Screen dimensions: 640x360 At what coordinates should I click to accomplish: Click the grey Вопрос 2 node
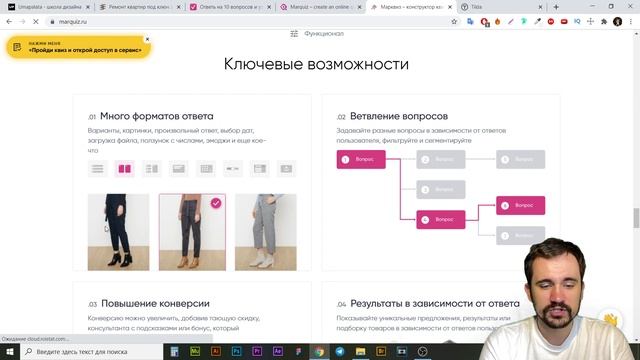440,159
